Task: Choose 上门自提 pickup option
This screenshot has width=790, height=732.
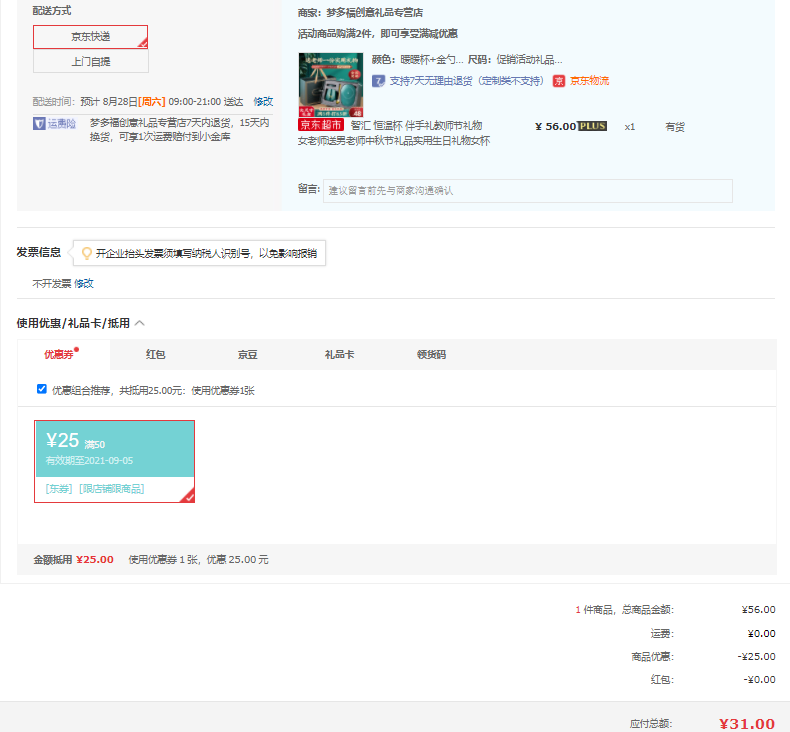Action: pos(91,61)
